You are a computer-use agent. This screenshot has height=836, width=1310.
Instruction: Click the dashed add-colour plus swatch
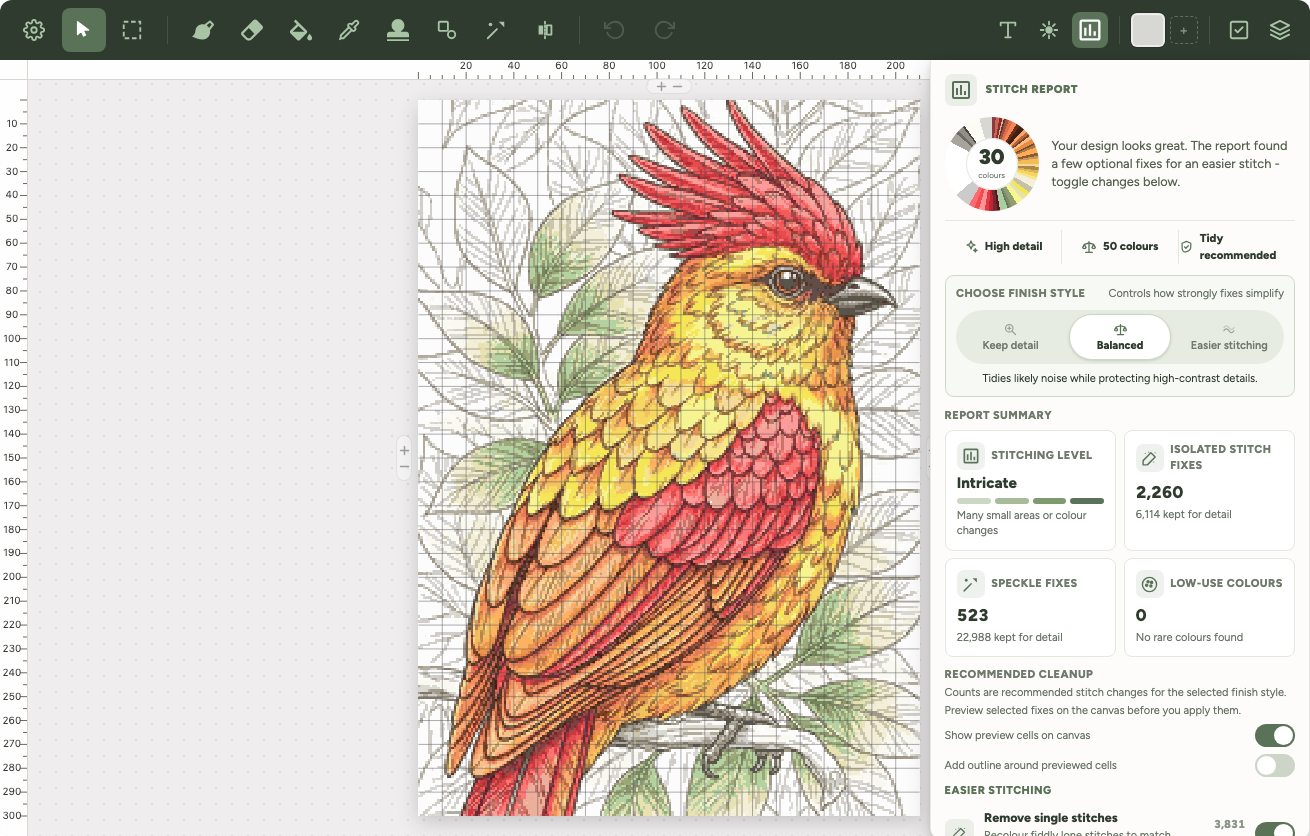click(x=1184, y=31)
